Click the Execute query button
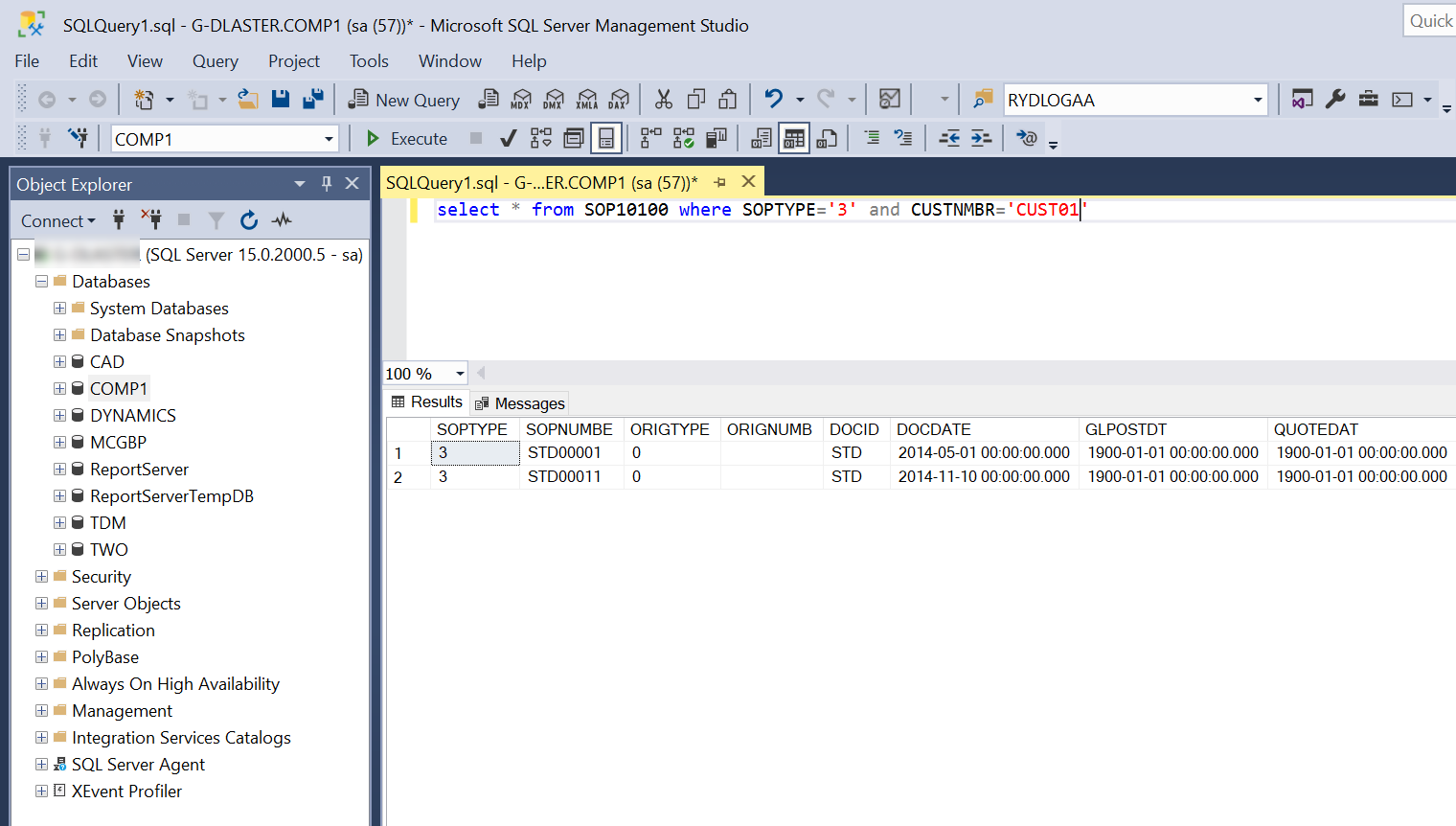Image resolution: width=1456 pixels, height=826 pixels. point(407,139)
